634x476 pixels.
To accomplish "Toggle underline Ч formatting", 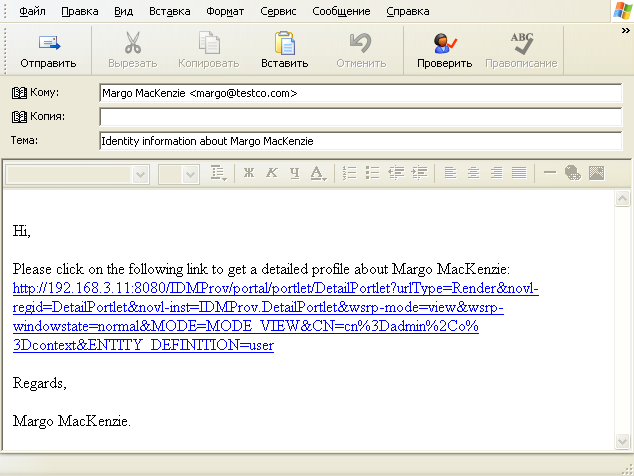I will tap(295, 173).
